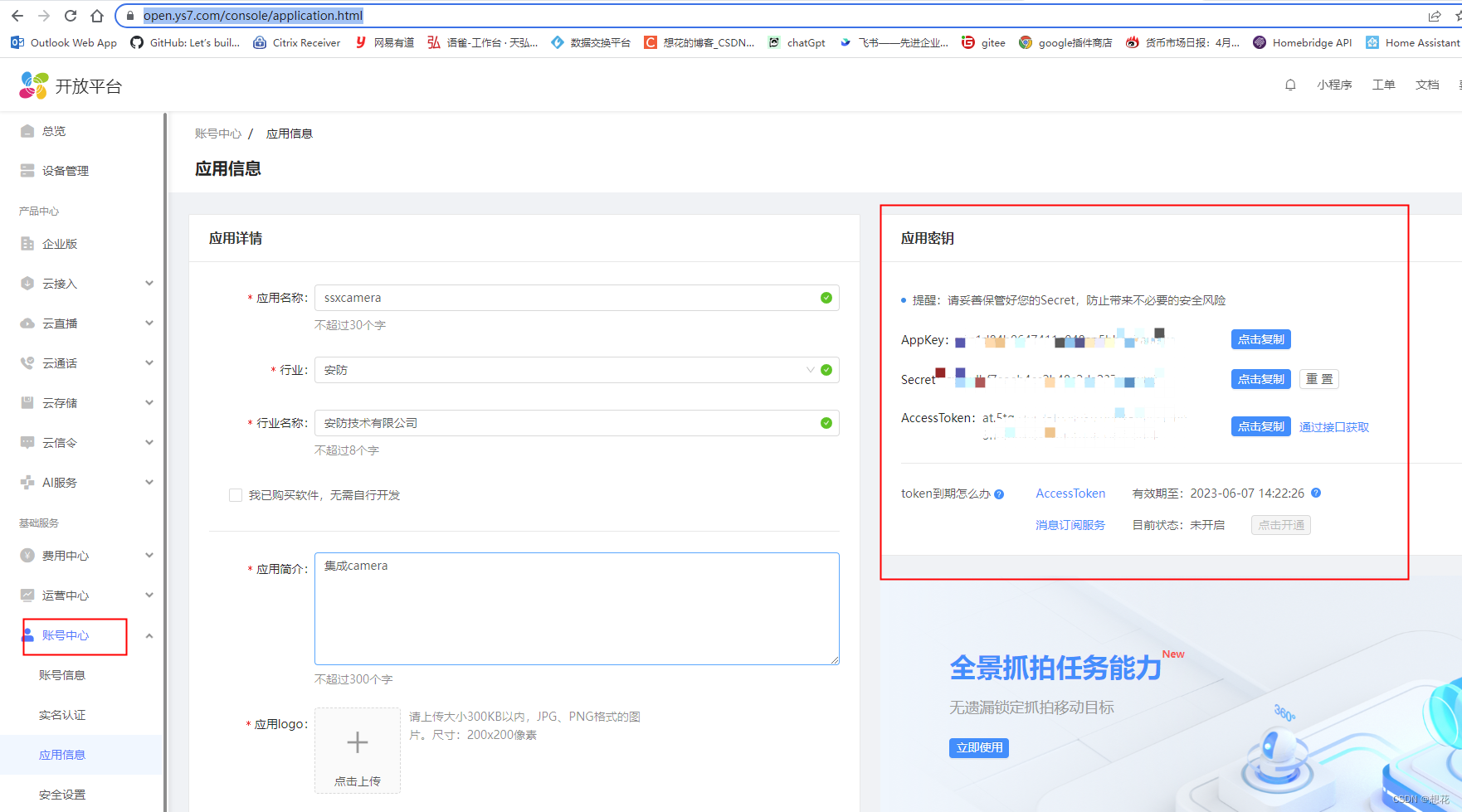Click the browser forward arrow

[x=44, y=16]
